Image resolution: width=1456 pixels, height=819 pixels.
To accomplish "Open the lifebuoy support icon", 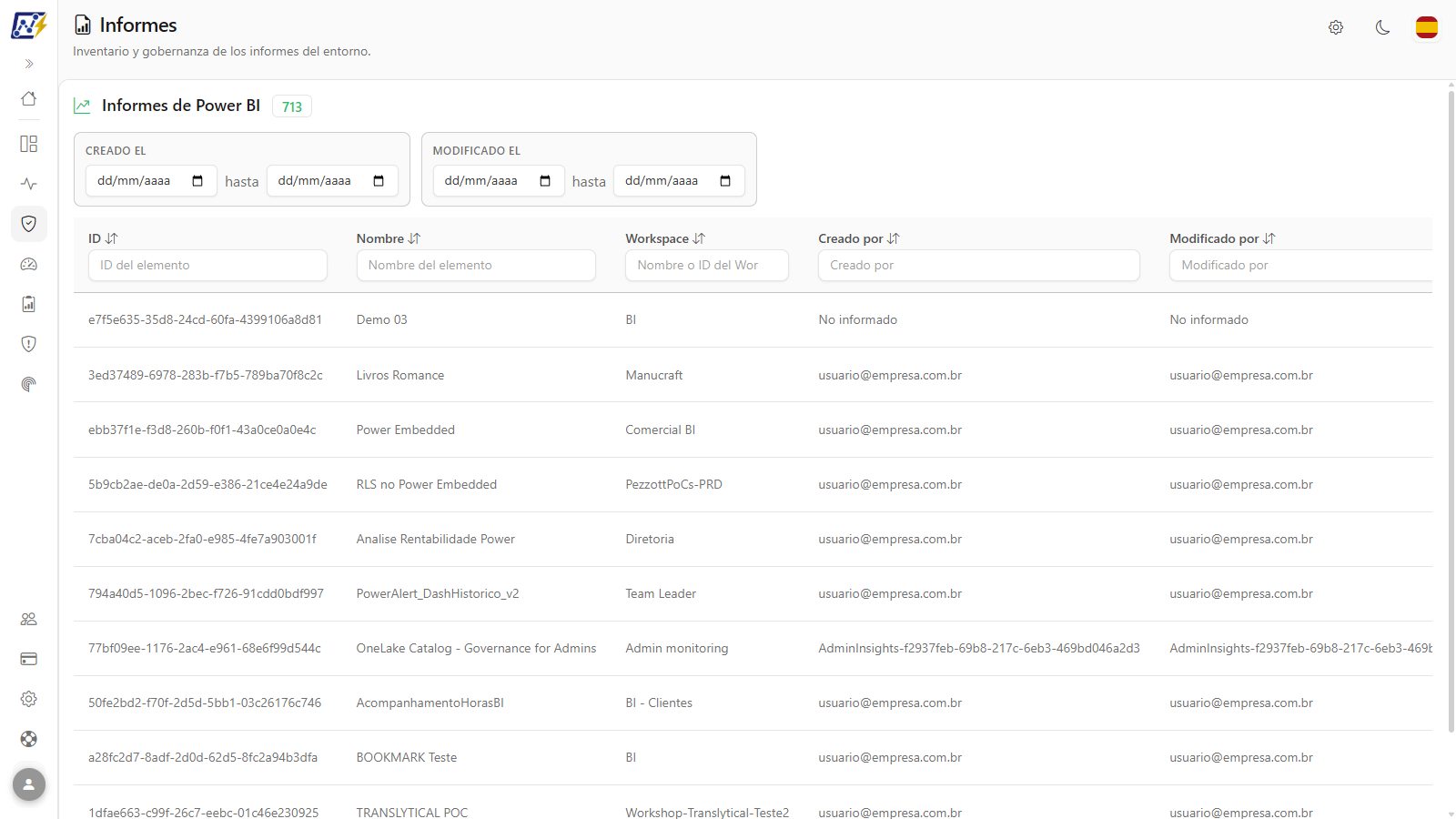I will [x=29, y=739].
